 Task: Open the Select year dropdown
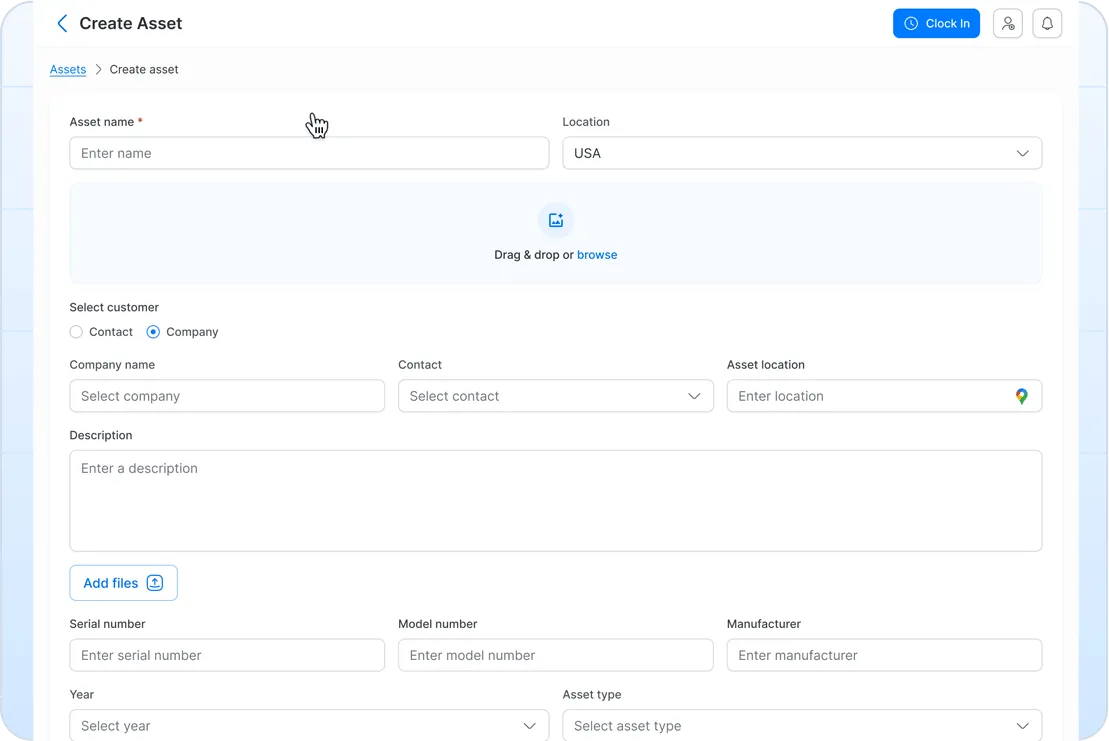pos(309,725)
